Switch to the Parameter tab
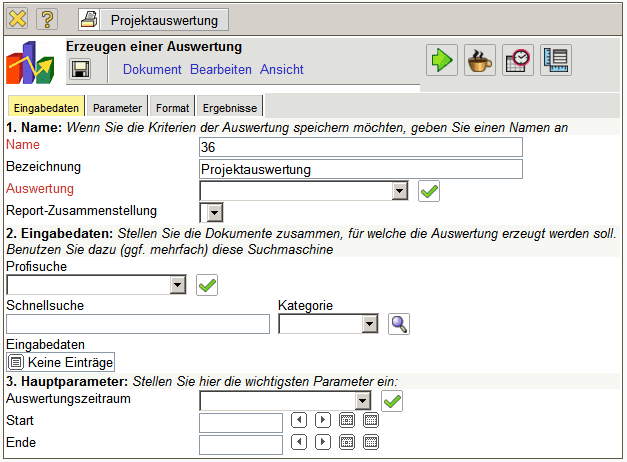627x462 pixels. [x=117, y=107]
